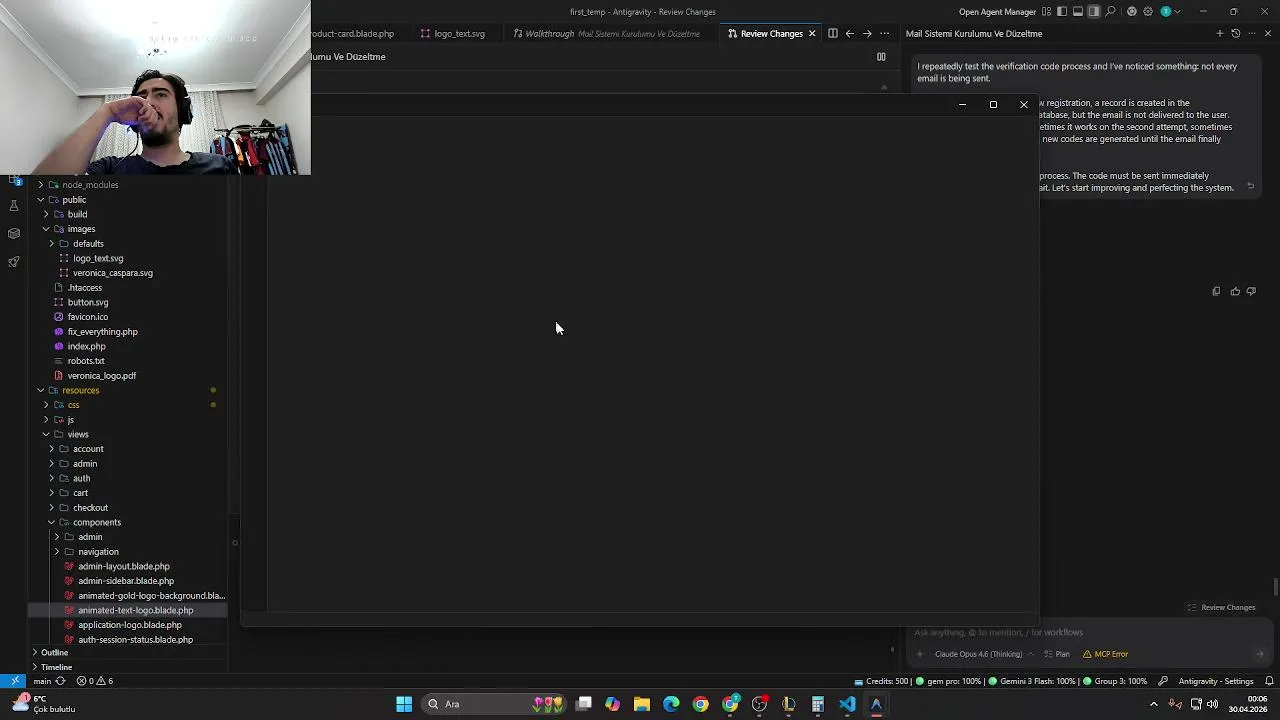1280x720 pixels.
Task: Open Visual Studio Code from taskbar
Action: [847, 704]
